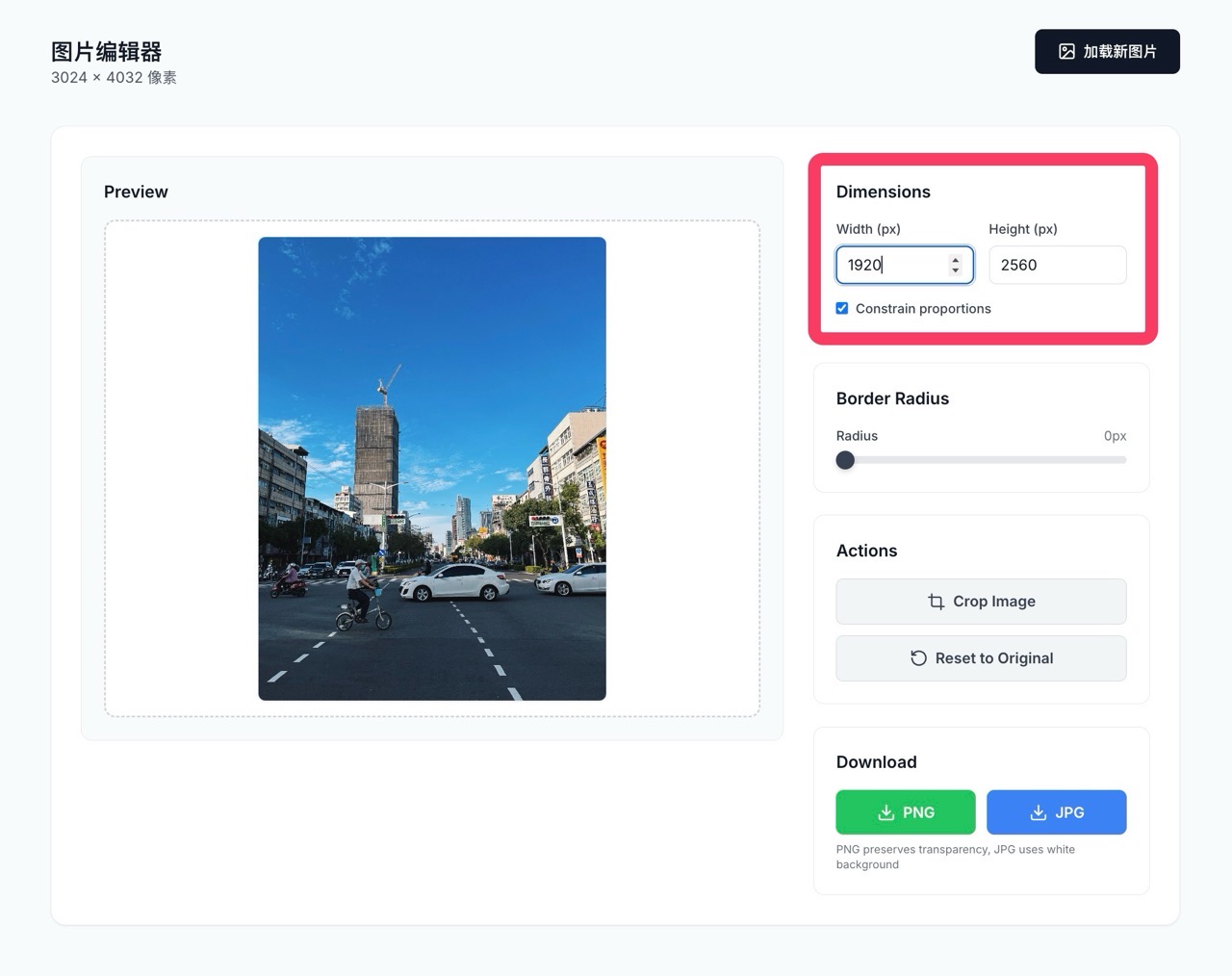
Task: Click the image icon in 加载新图片 button
Action: [1066, 52]
